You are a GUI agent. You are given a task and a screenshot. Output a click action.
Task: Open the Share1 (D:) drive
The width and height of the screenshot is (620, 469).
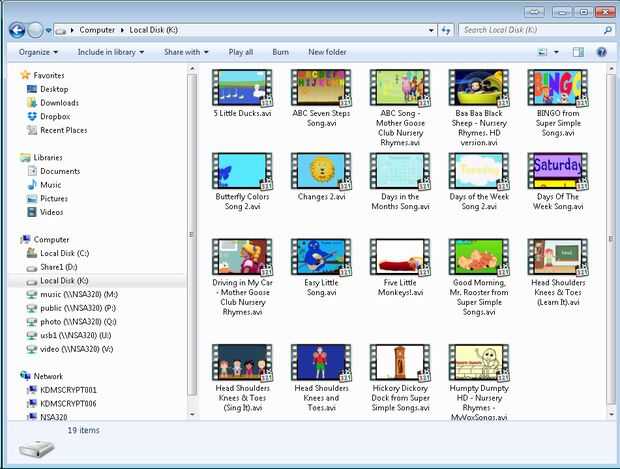(x=52, y=267)
